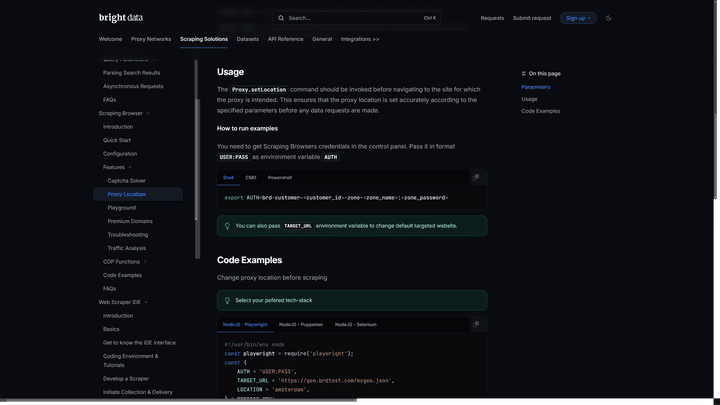Copy the shell export command code block

click(x=476, y=177)
